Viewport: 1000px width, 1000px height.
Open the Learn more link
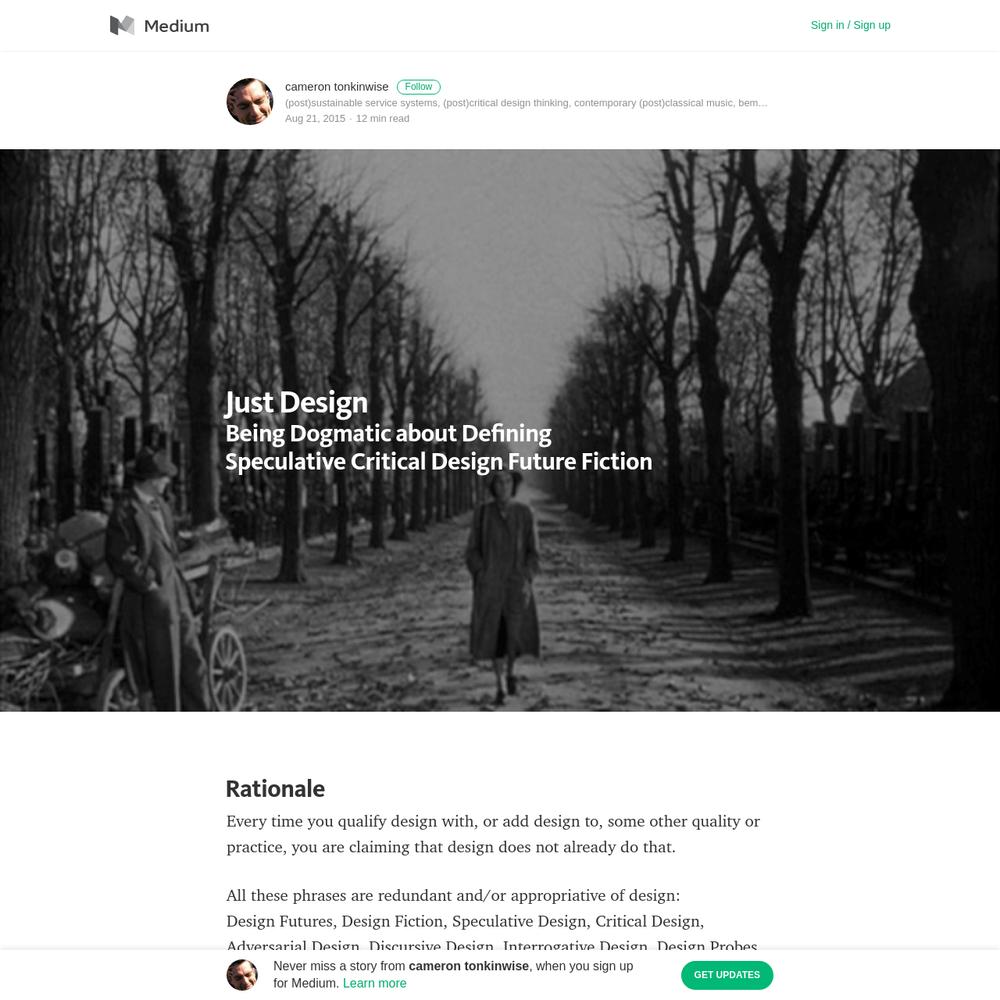click(x=374, y=983)
